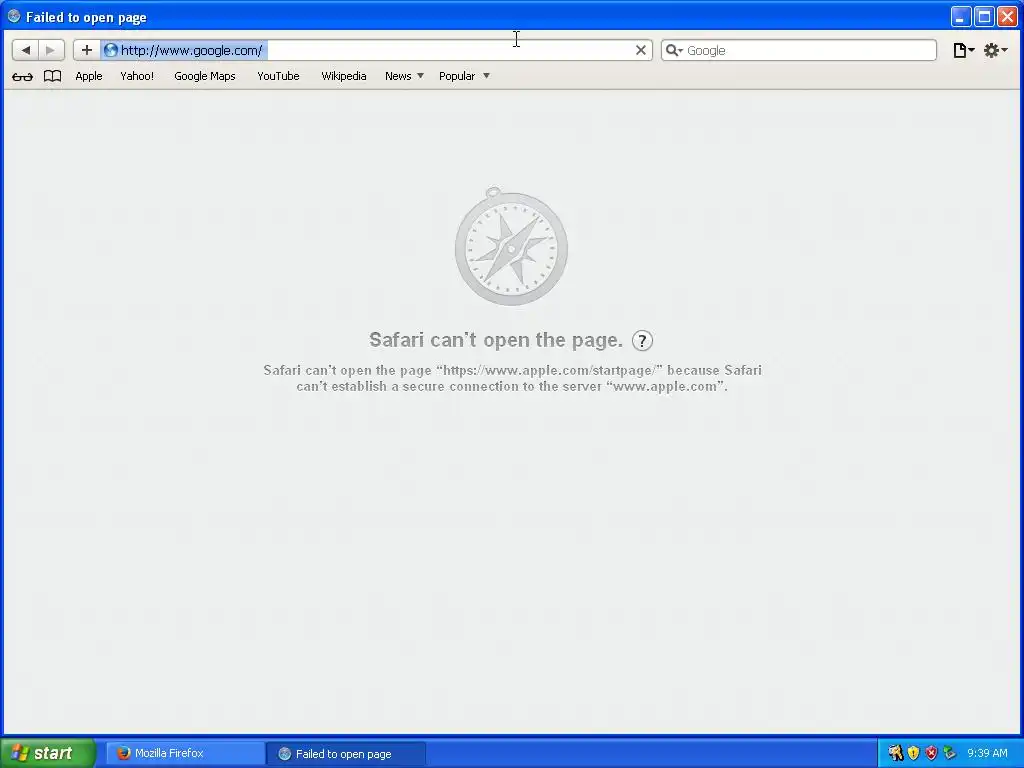Click the 9:39 AM clock

click(987, 753)
